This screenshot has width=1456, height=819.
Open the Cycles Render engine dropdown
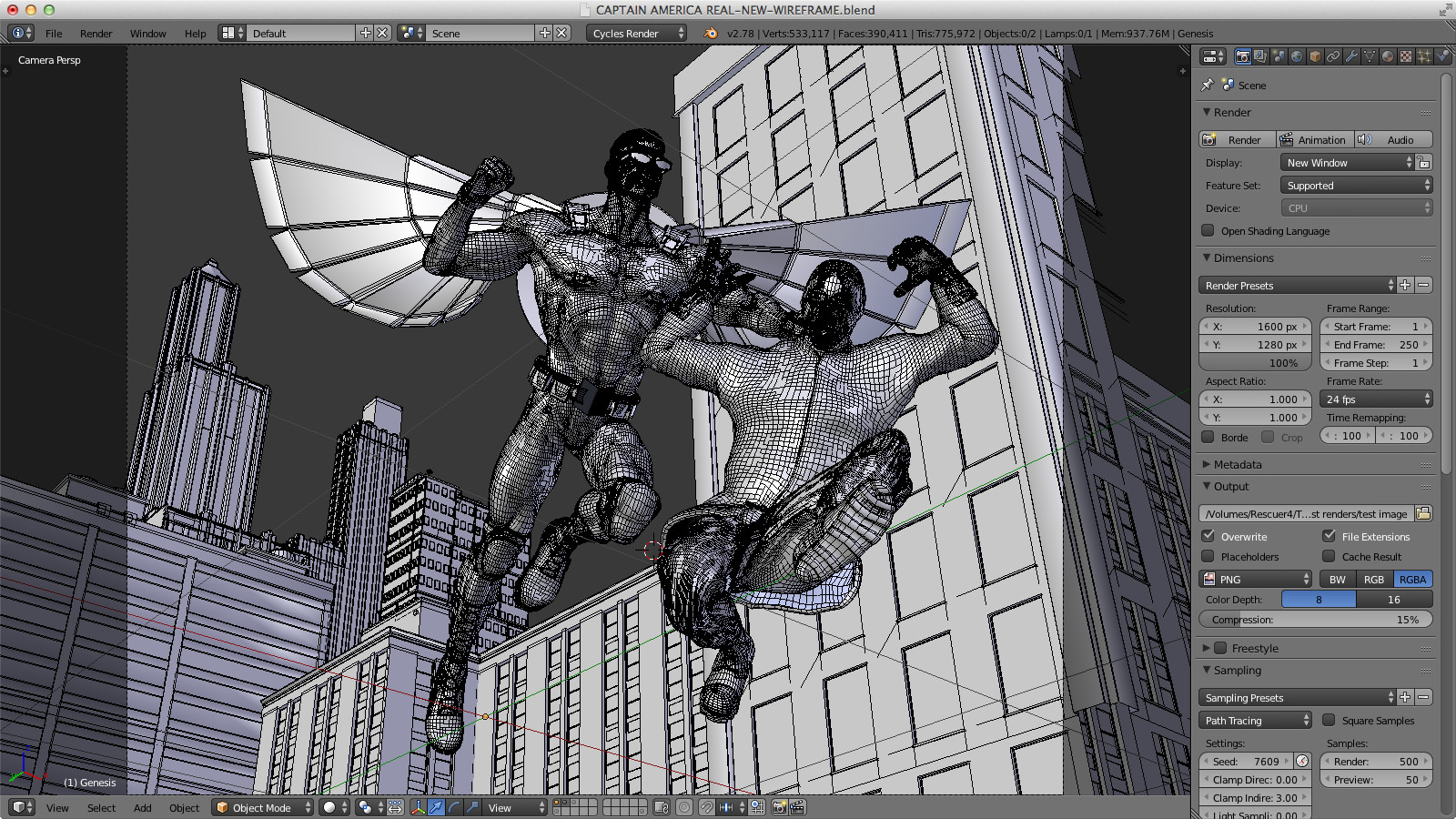point(637,33)
